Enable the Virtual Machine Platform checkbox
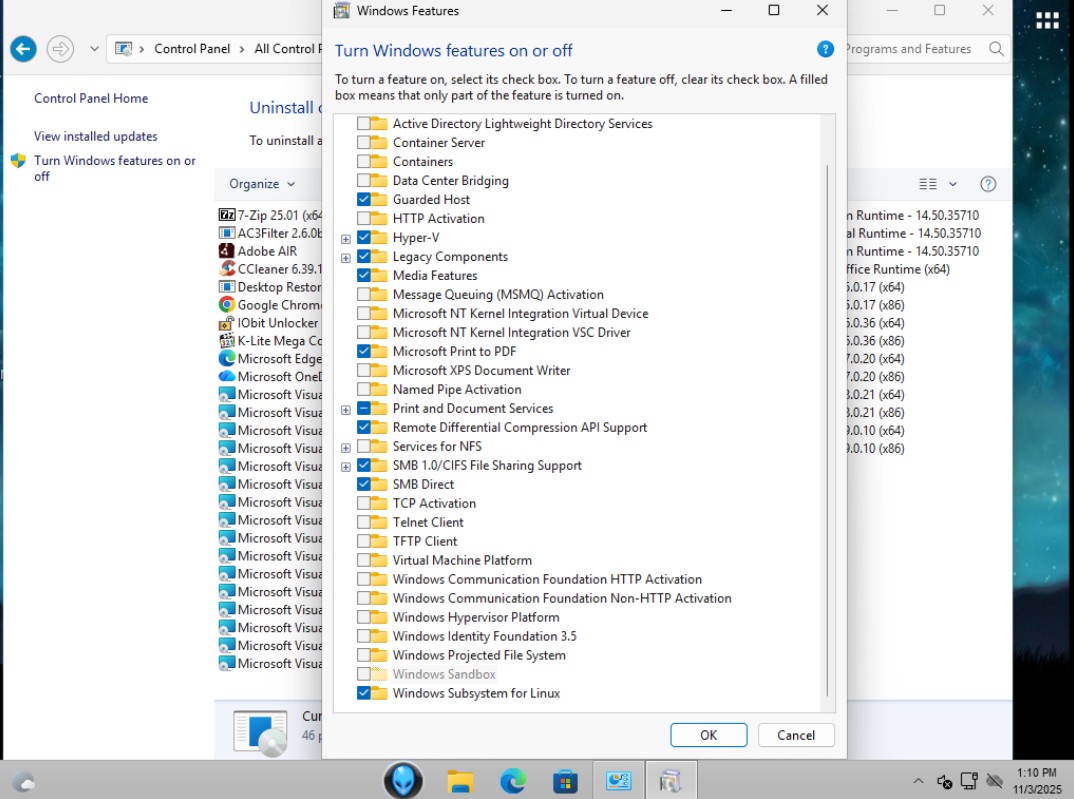The width and height of the screenshot is (1074, 799). click(364, 560)
